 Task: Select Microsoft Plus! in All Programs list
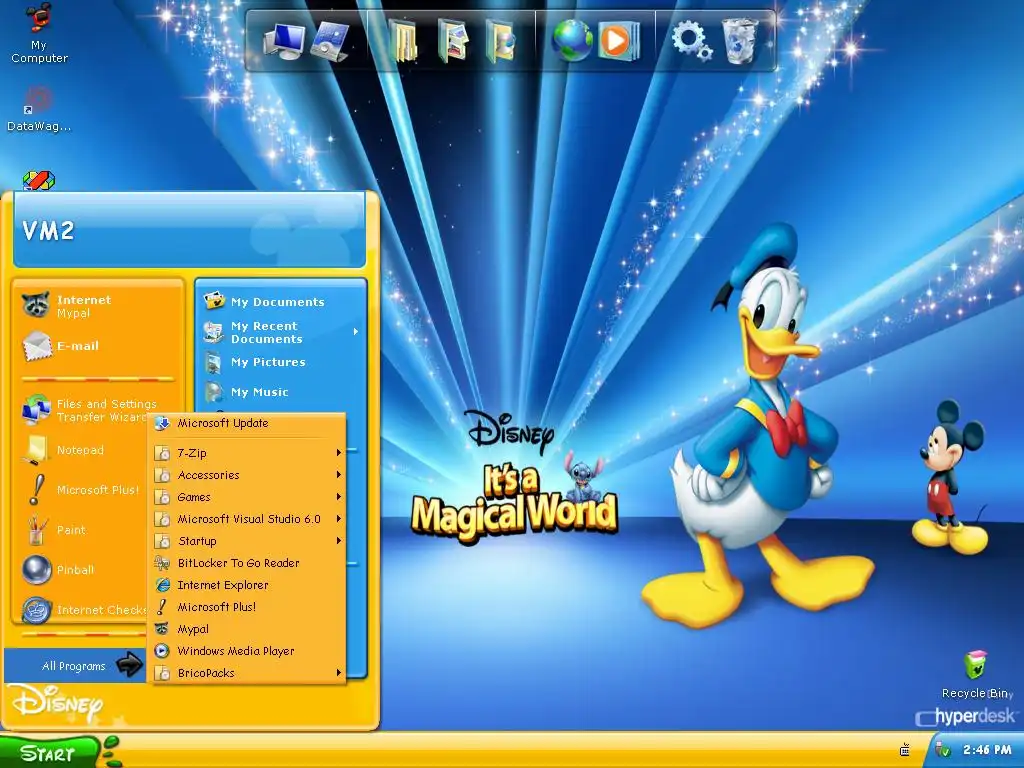click(x=248, y=607)
